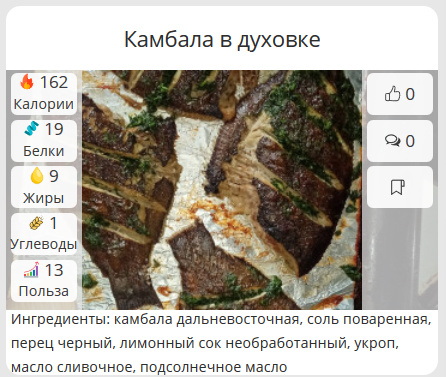Click the Ингредиенты description text
The height and width of the screenshot is (377, 446).
click(x=221, y=343)
